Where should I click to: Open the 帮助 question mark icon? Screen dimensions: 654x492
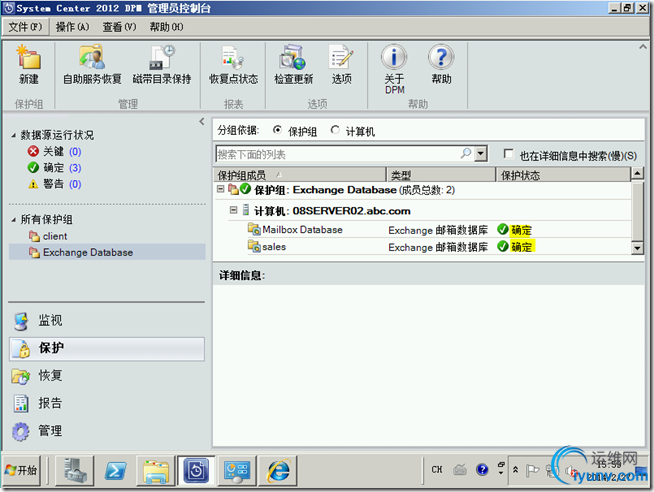(x=441, y=57)
